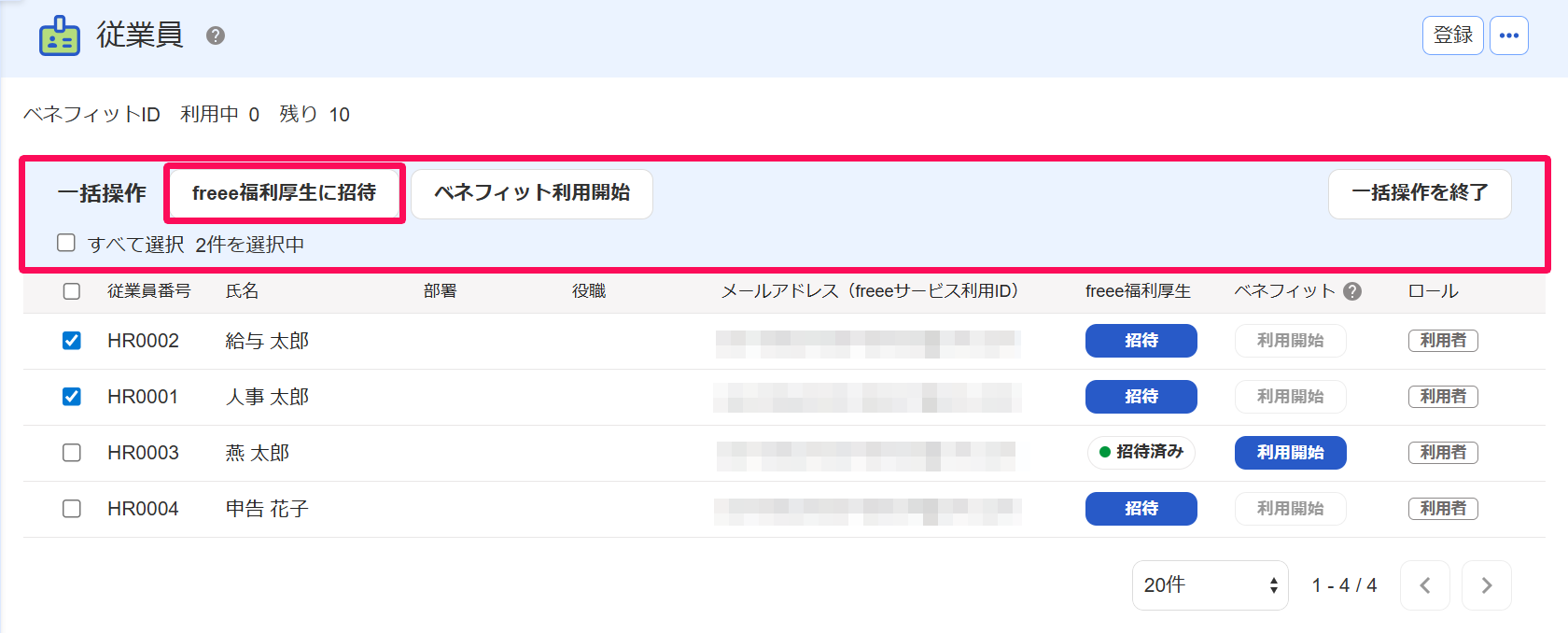Click 利用者 role tag for HR0003
The image size is (1568, 633).
(1443, 453)
